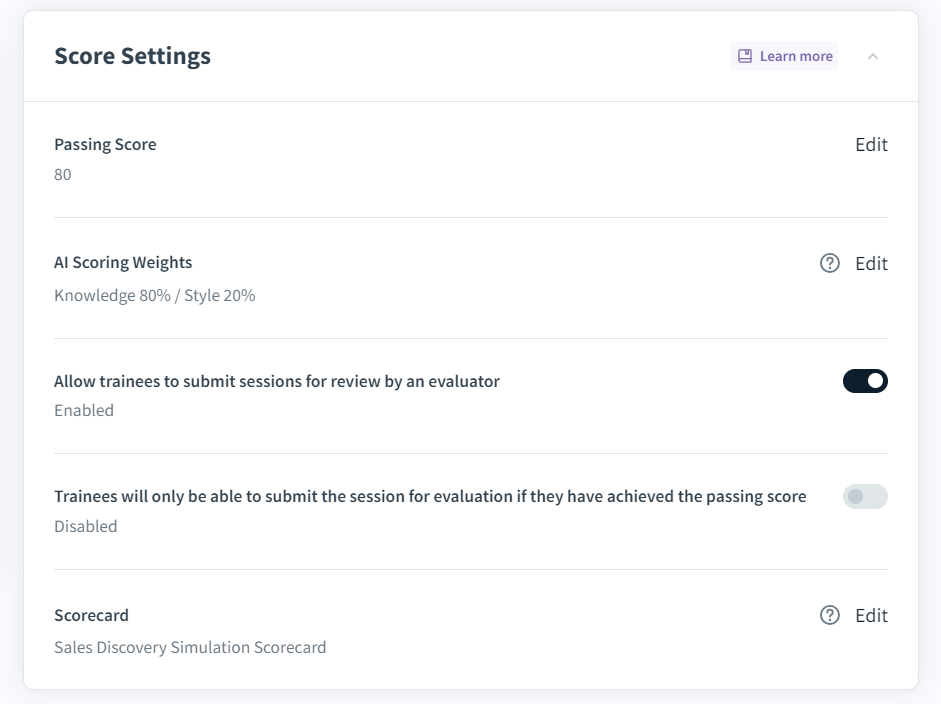941x704 pixels.
Task: Edit the Passing Score
Action: (x=871, y=145)
